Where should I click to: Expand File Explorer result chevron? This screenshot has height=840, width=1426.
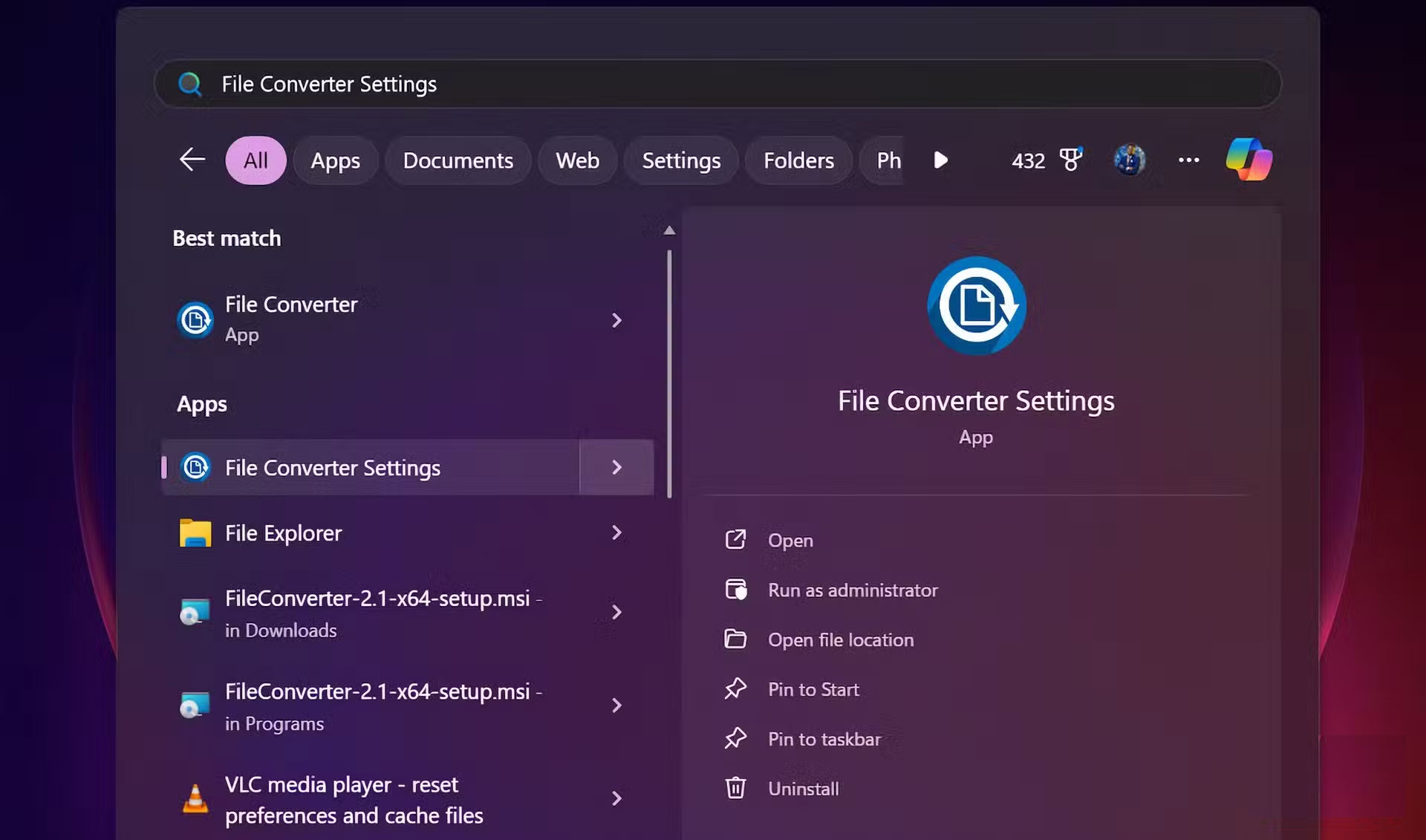pos(616,533)
